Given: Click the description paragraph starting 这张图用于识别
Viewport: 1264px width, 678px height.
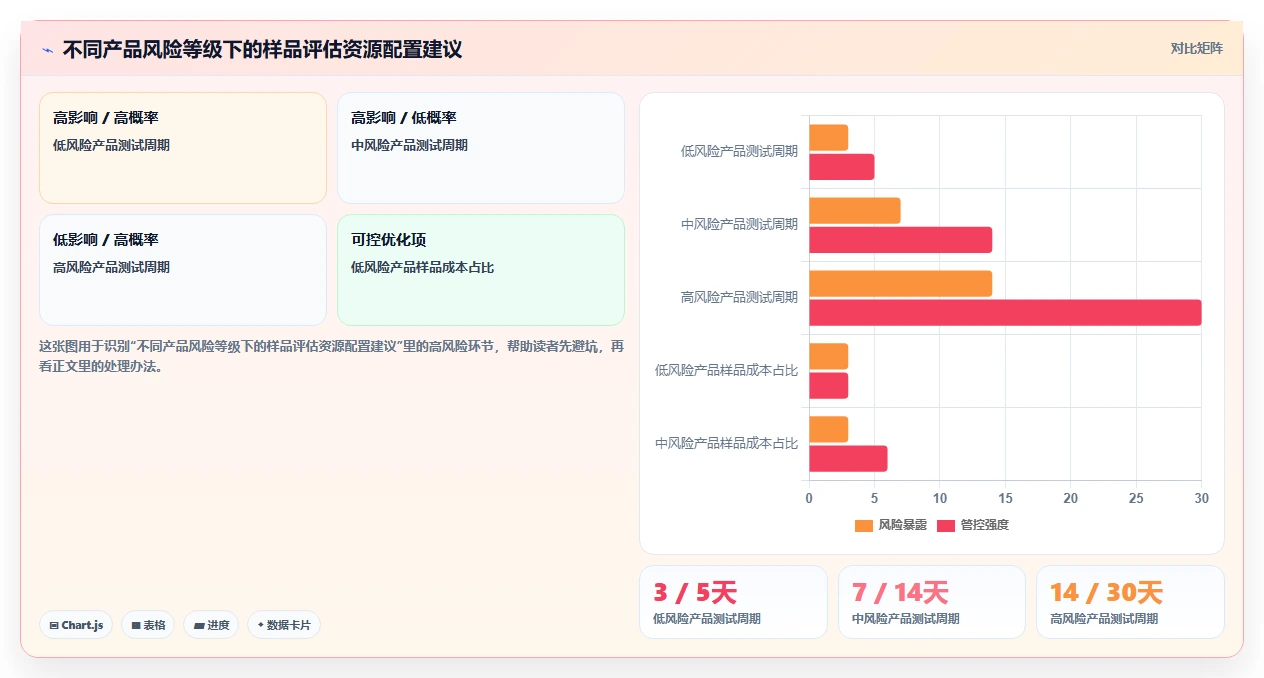Looking at the screenshot, I should point(332,356).
